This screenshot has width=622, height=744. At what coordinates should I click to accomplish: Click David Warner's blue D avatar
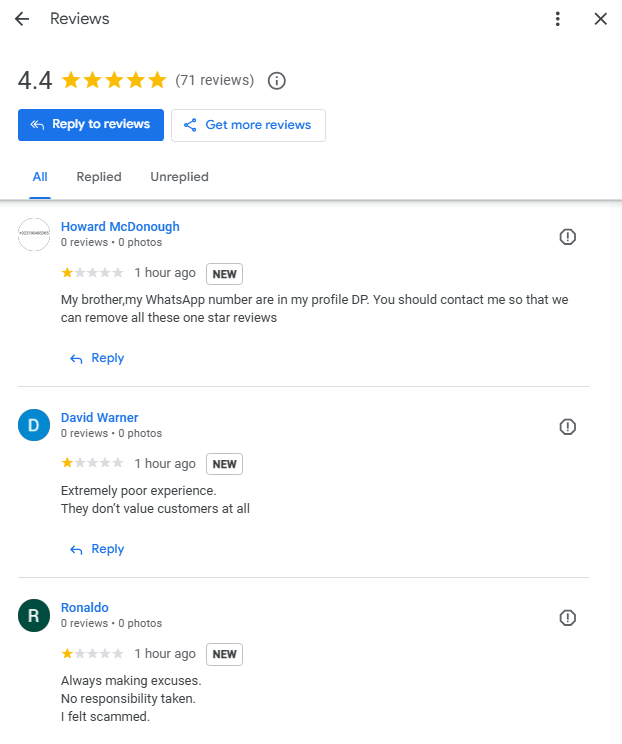click(x=34, y=425)
